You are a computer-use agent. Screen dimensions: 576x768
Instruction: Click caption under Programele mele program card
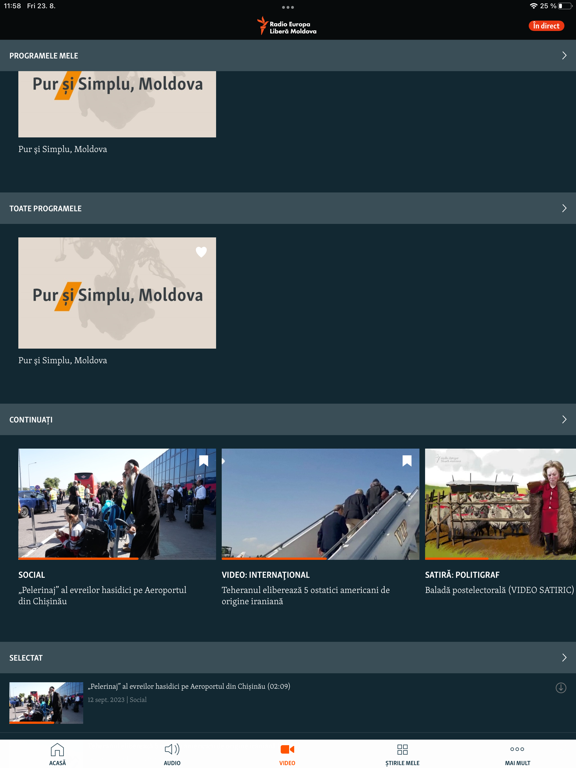(x=63, y=149)
